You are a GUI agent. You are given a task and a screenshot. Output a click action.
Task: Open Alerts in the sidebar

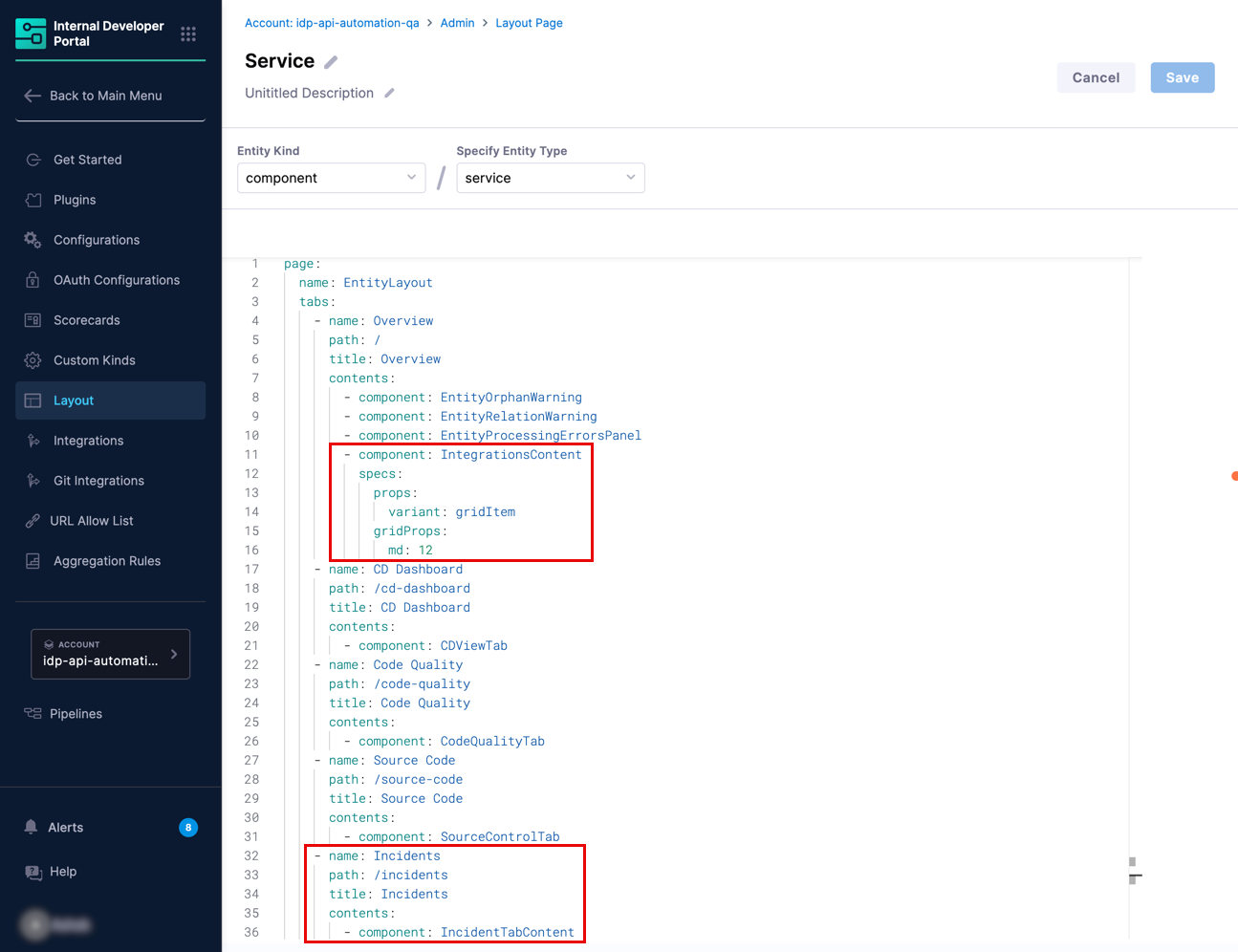coord(66,828)
